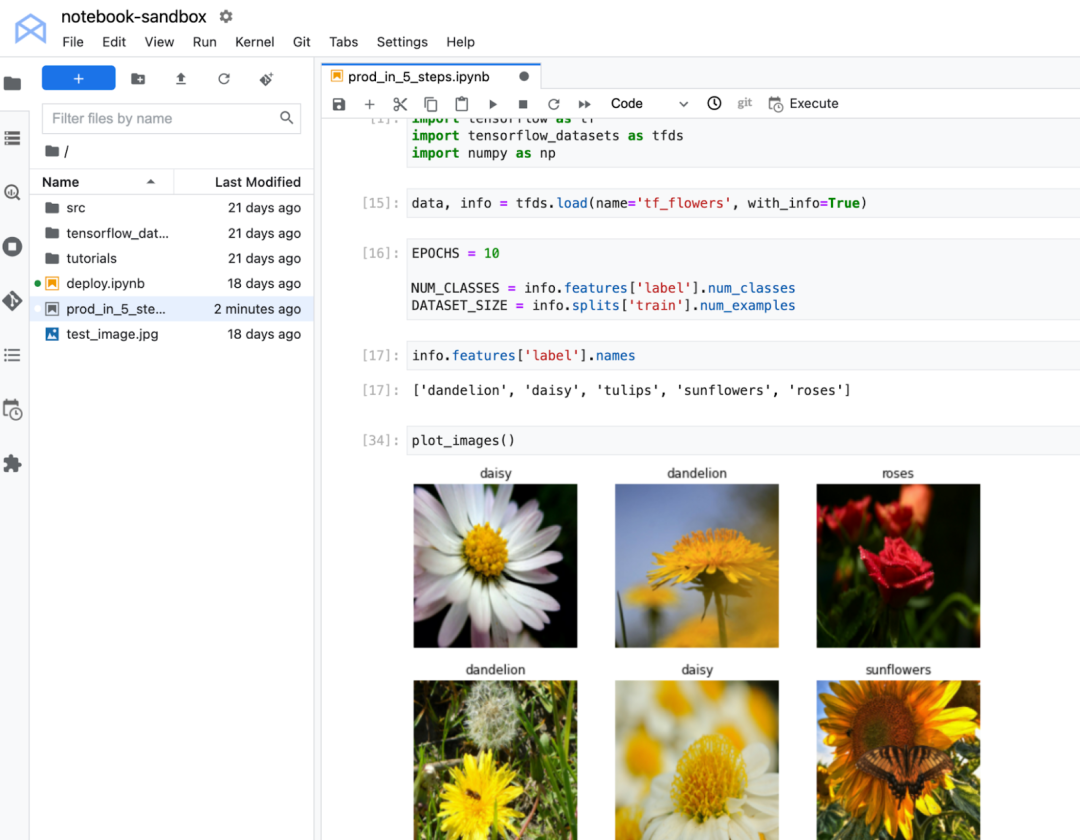Cut the selected cell with scissors icon
The height and width of the screenshot is (840, 1080).
tap(400, 104)
